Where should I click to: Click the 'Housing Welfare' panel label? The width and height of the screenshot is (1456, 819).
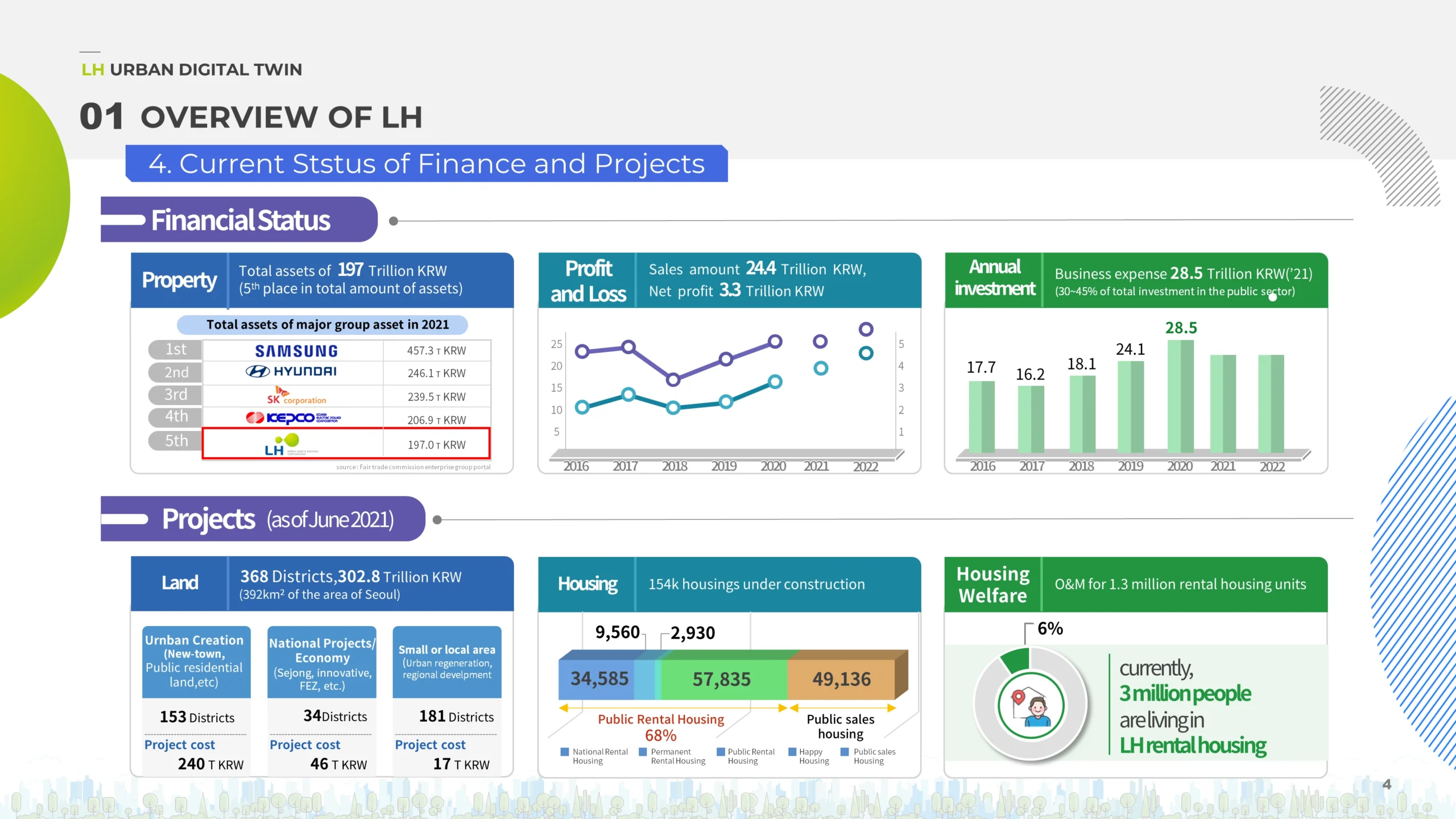pyautogui.click(x=993, y=585)
